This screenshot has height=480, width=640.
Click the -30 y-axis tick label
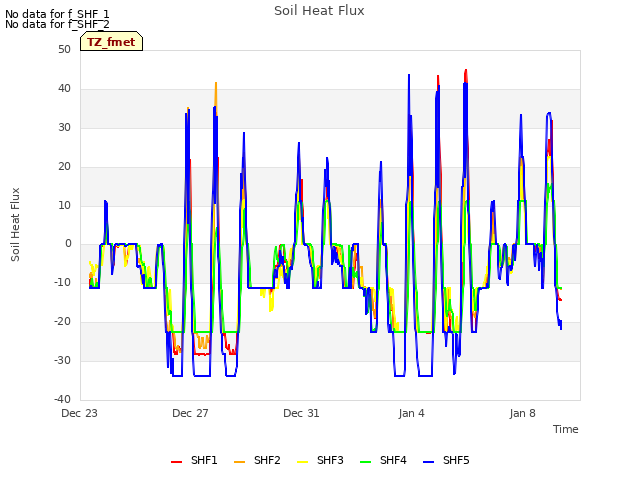click(63, 360)
